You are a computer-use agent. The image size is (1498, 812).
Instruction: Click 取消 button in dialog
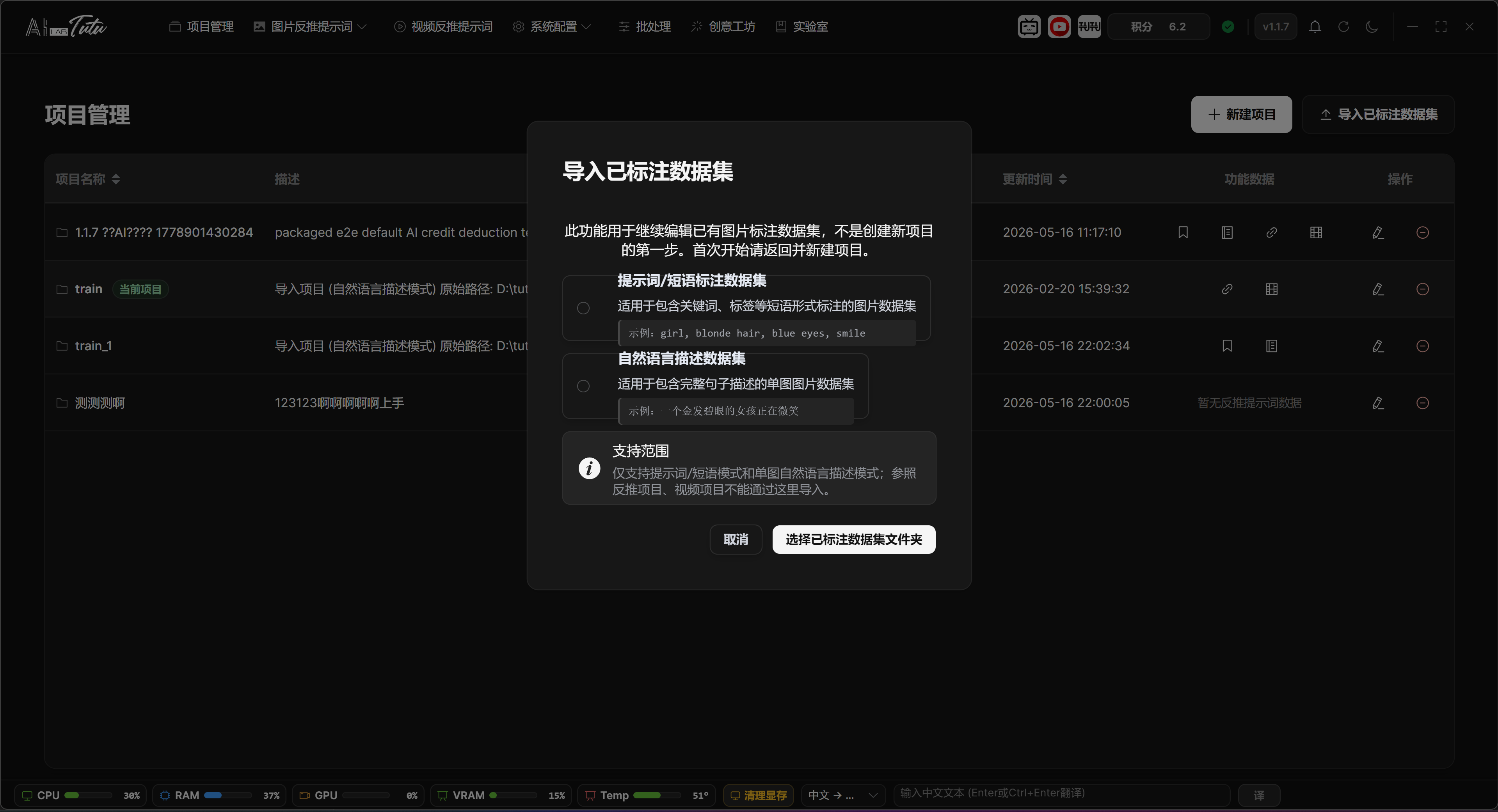[736, 540]
